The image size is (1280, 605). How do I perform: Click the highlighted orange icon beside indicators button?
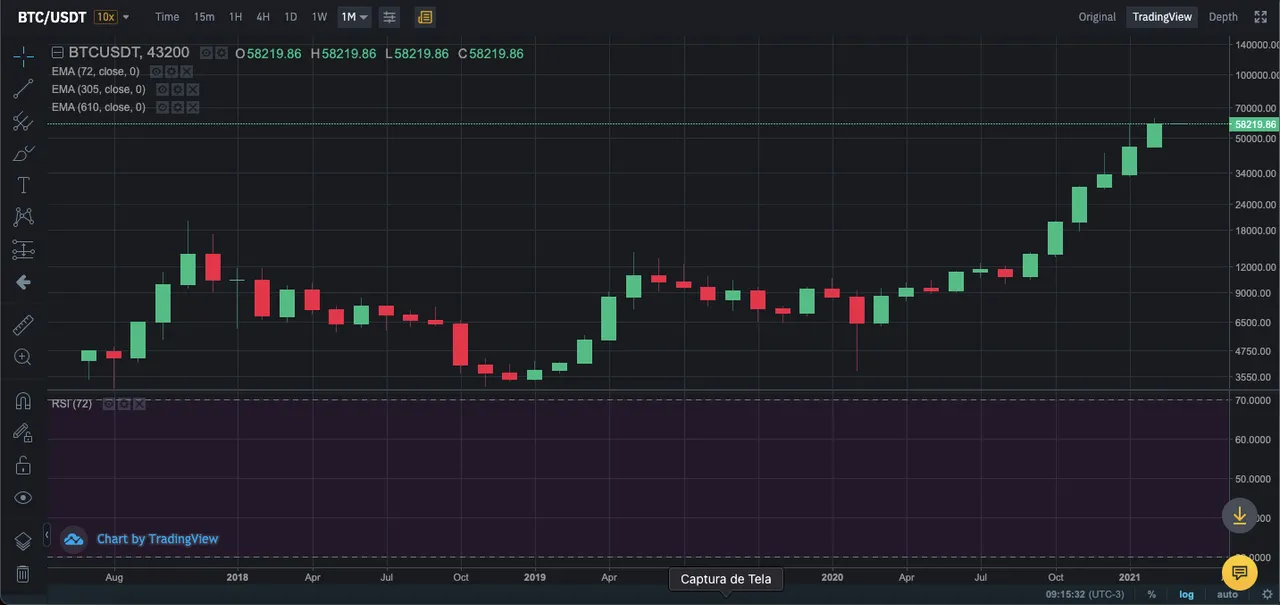click(425, 17)
